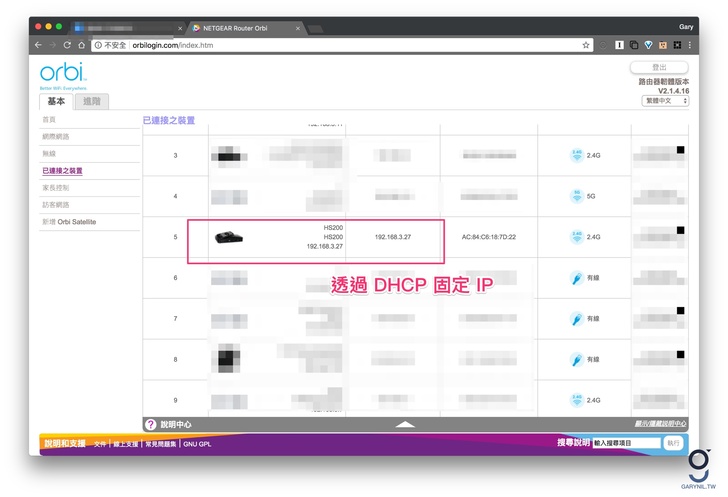
Task: Go back with browser back arrow
Action: coord(39,45)
